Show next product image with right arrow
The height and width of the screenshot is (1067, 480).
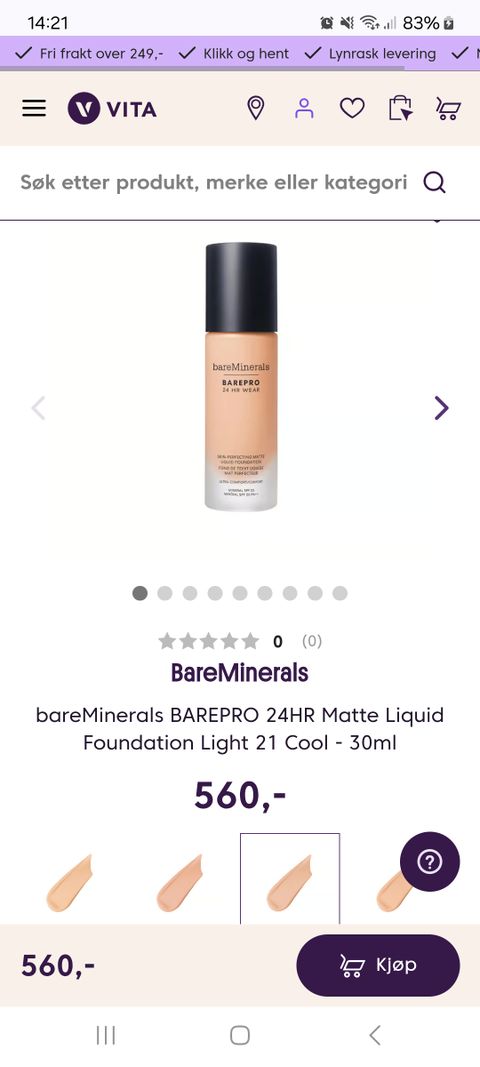[442, 408]
